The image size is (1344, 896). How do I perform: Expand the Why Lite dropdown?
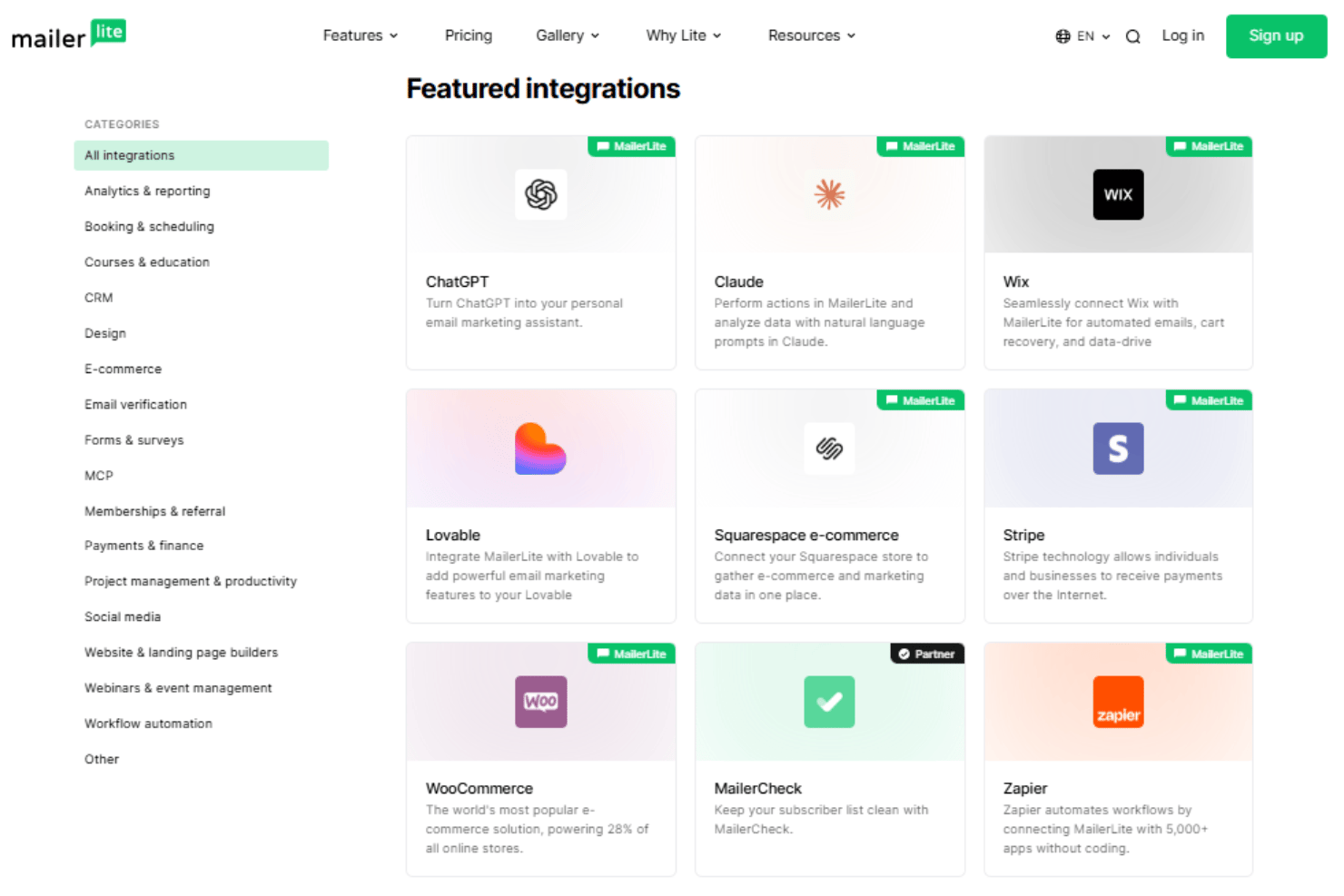(684, 35)
